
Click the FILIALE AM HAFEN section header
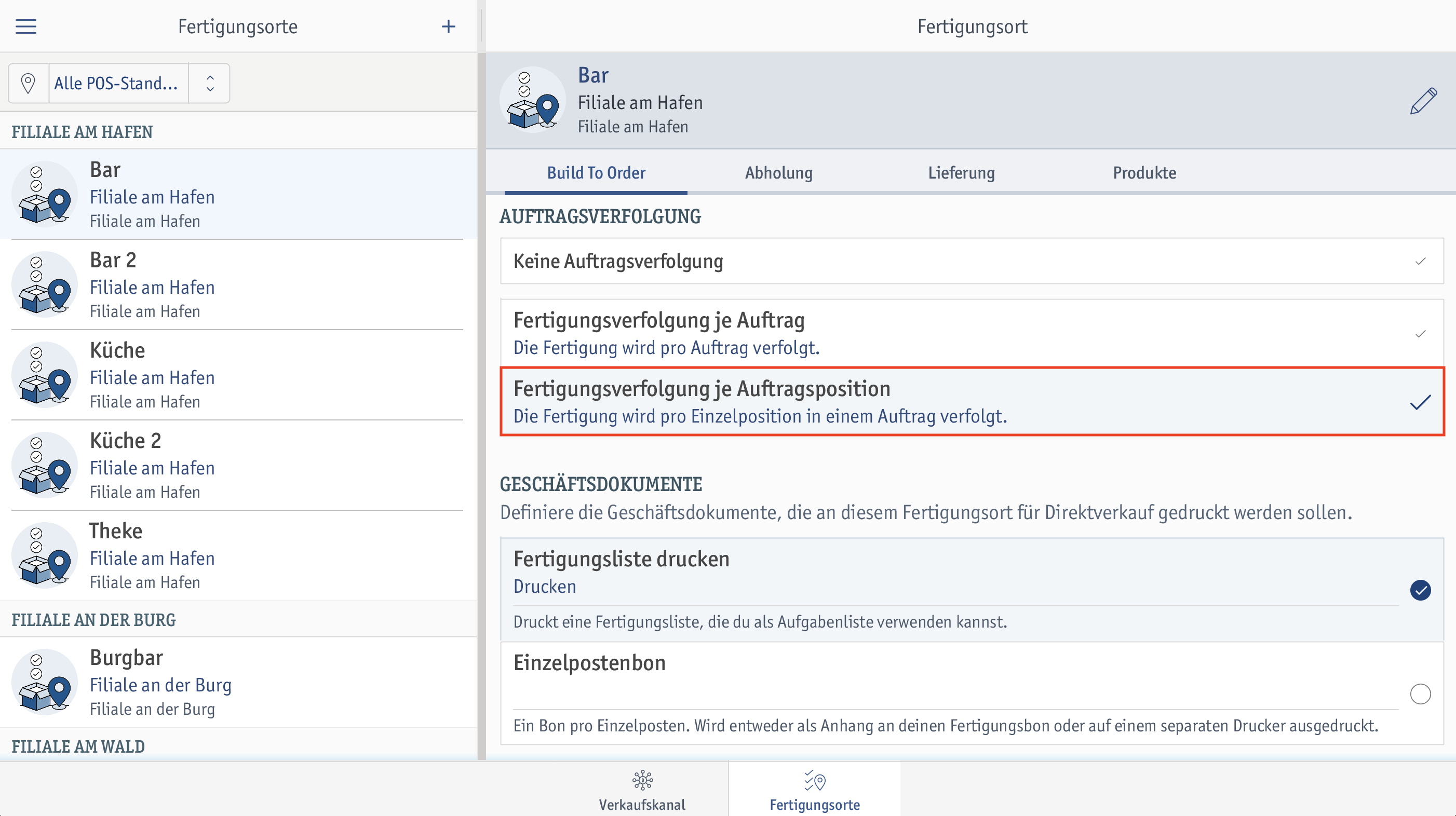click(x=82, y=132)
